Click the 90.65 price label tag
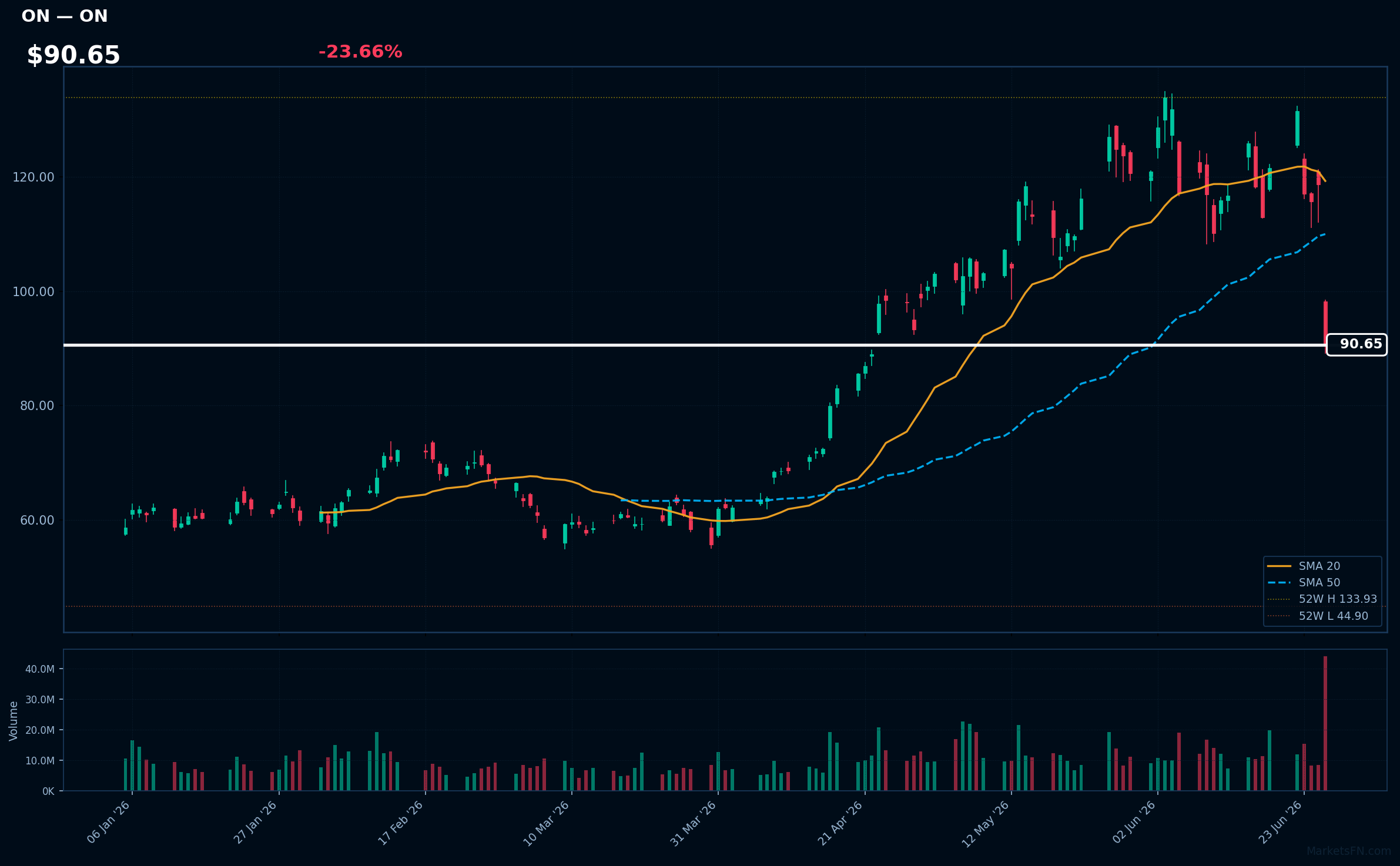Image resolution: width=1400 pixels, height=866 pixels. click(1357, 344)
